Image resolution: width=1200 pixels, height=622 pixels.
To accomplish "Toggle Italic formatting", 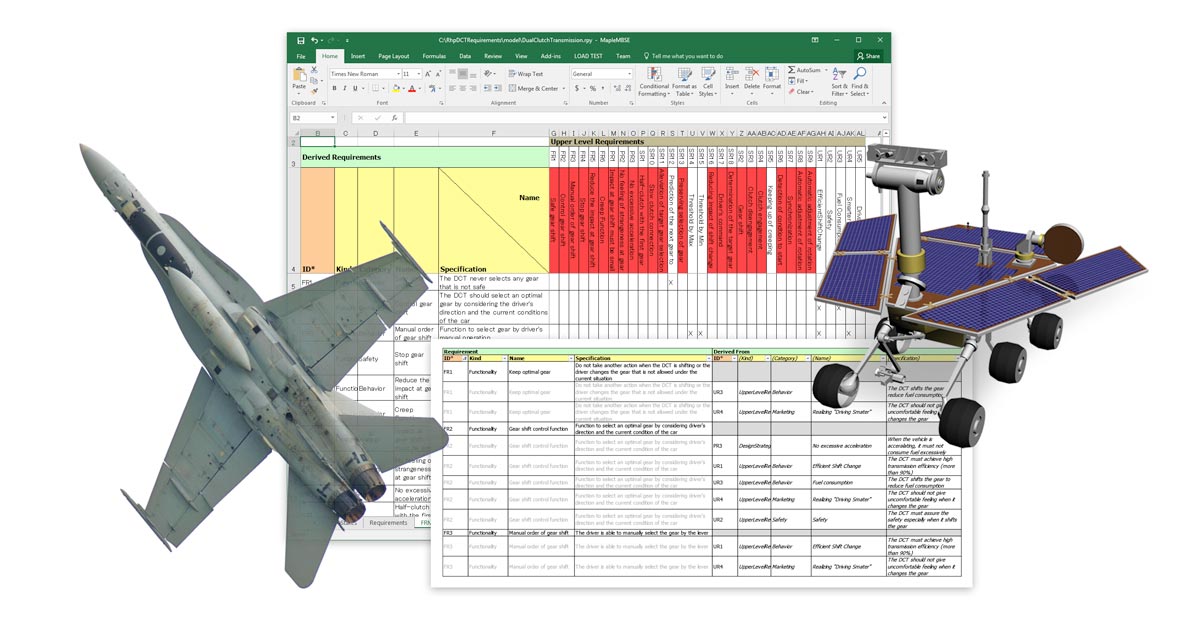I will [x=345, y=89].
